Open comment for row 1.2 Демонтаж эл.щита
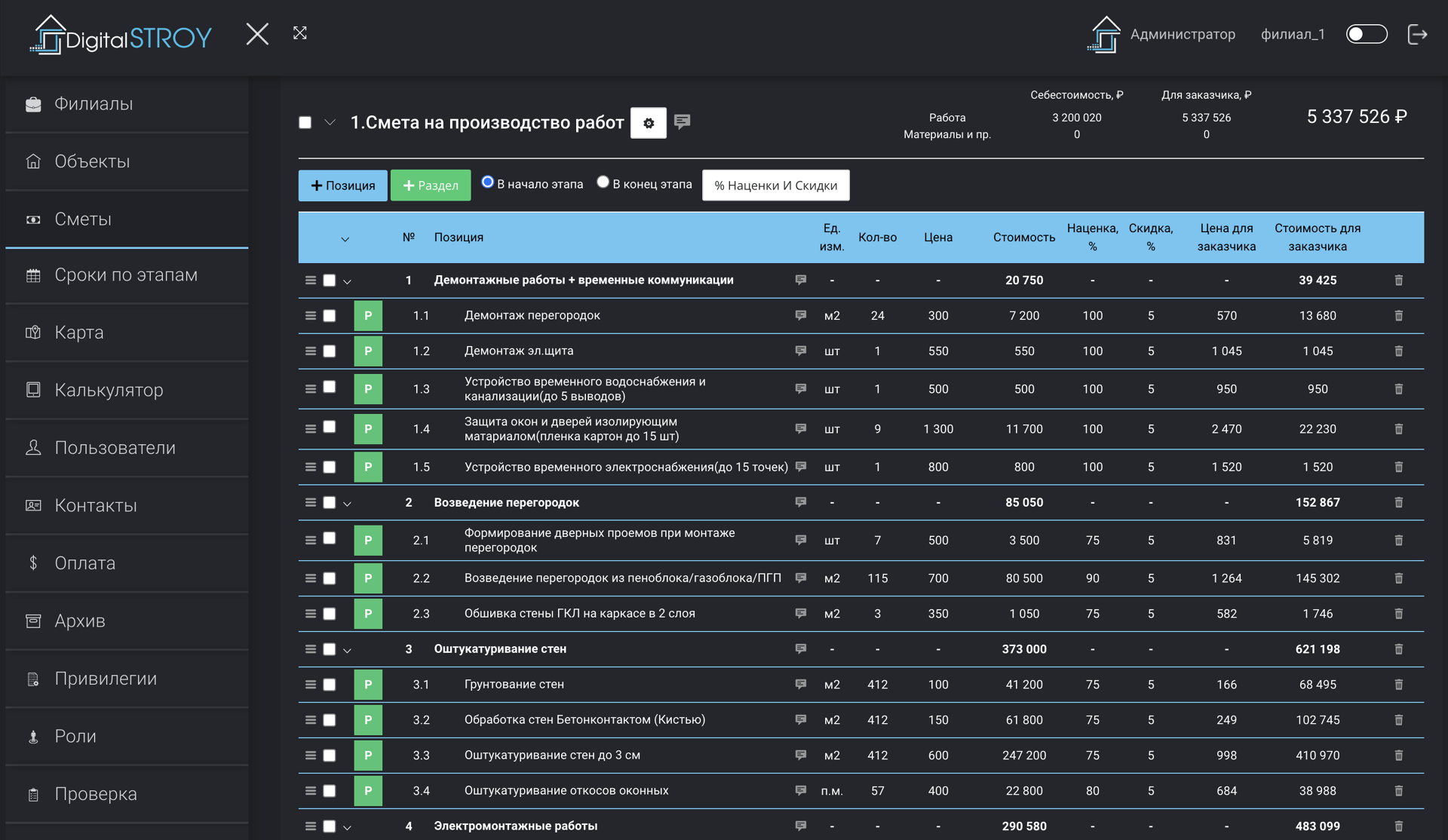1448x840 pixels. (x=801, y=351)
